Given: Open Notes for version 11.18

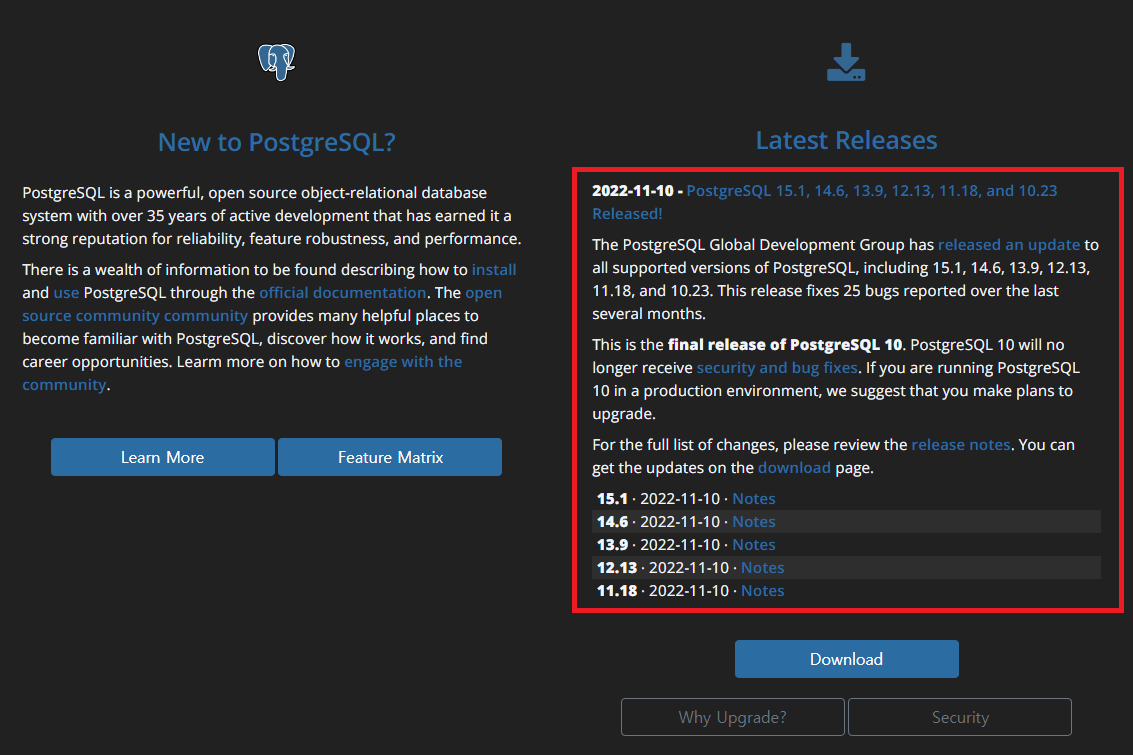Looking at the screenshot, I should click(762, 591).
